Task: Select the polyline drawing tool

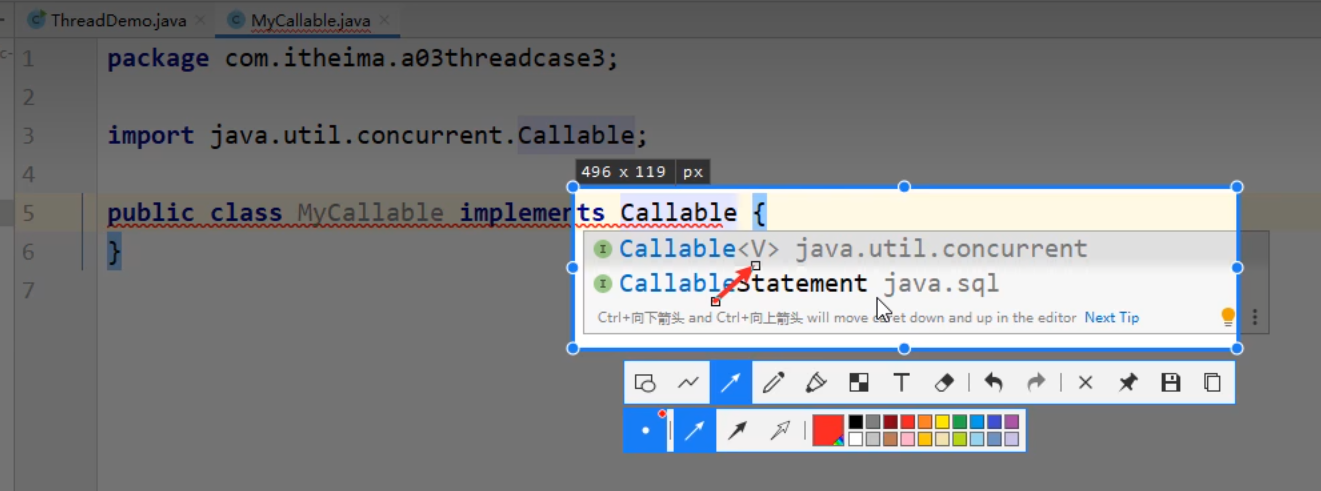Action: pos(688,383)
